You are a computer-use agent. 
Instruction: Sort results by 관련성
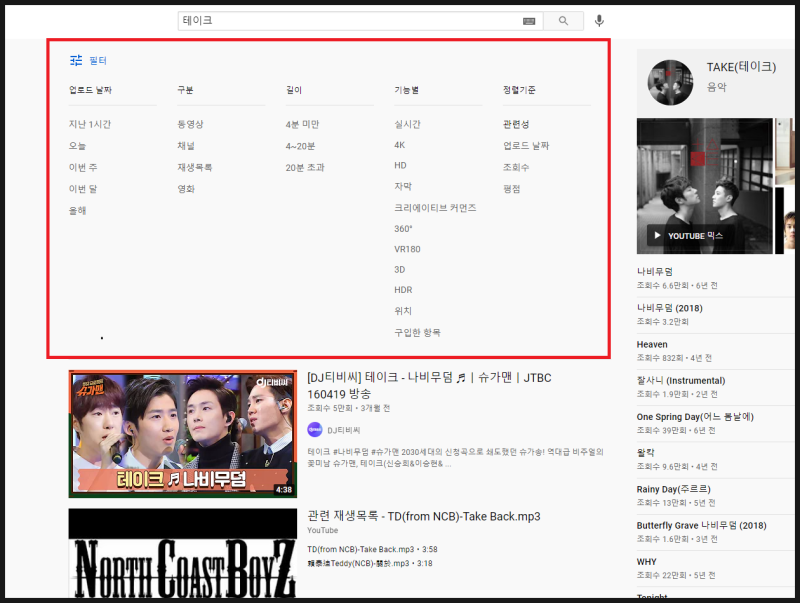click(x=516, y=124)
